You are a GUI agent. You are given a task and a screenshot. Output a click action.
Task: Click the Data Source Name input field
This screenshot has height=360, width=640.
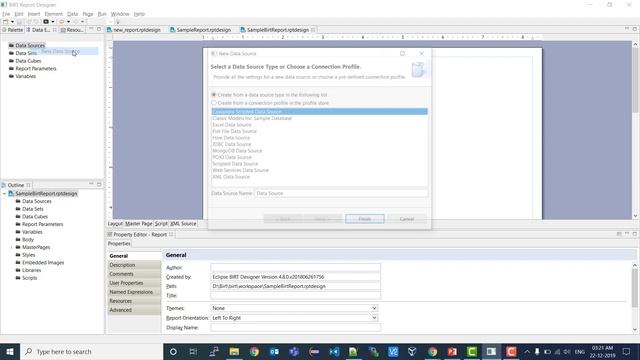point(341,193)
